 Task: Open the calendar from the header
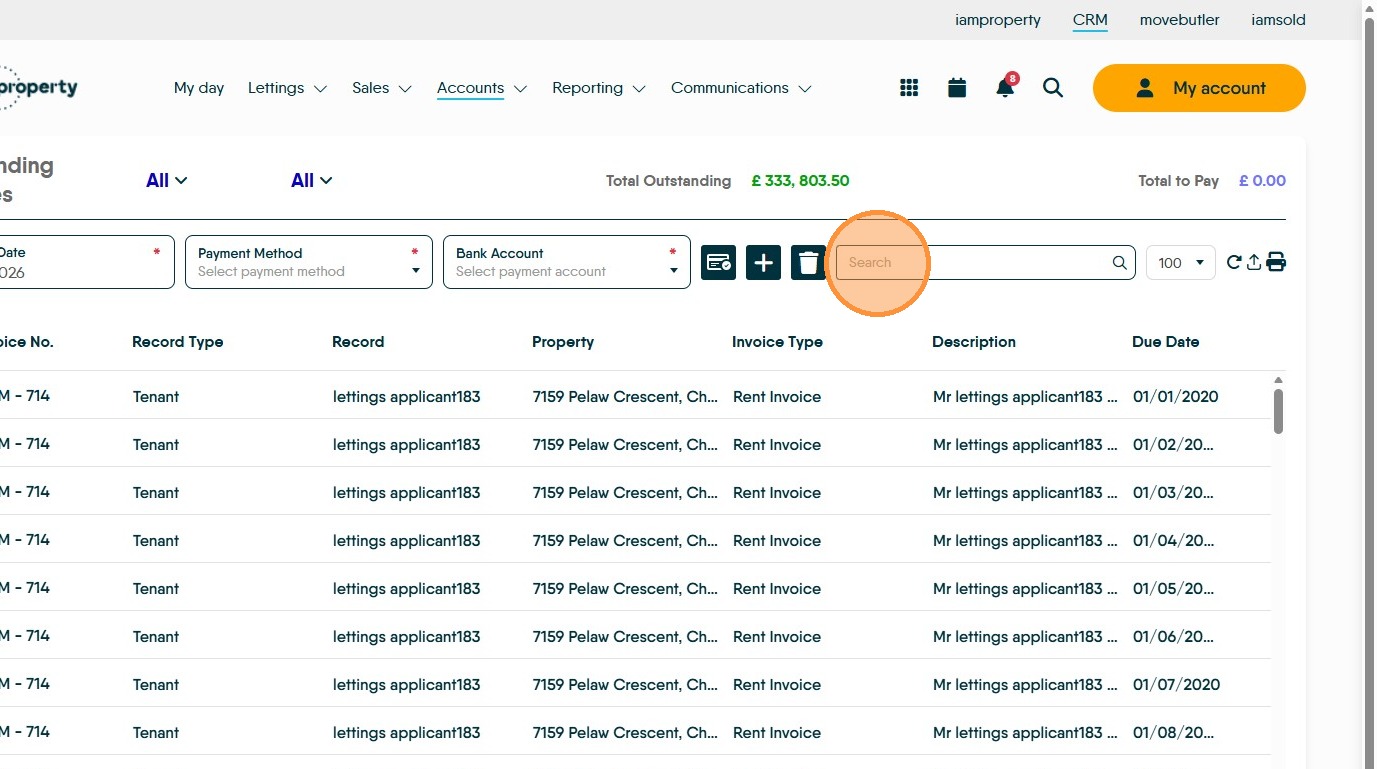pos(957,88)
